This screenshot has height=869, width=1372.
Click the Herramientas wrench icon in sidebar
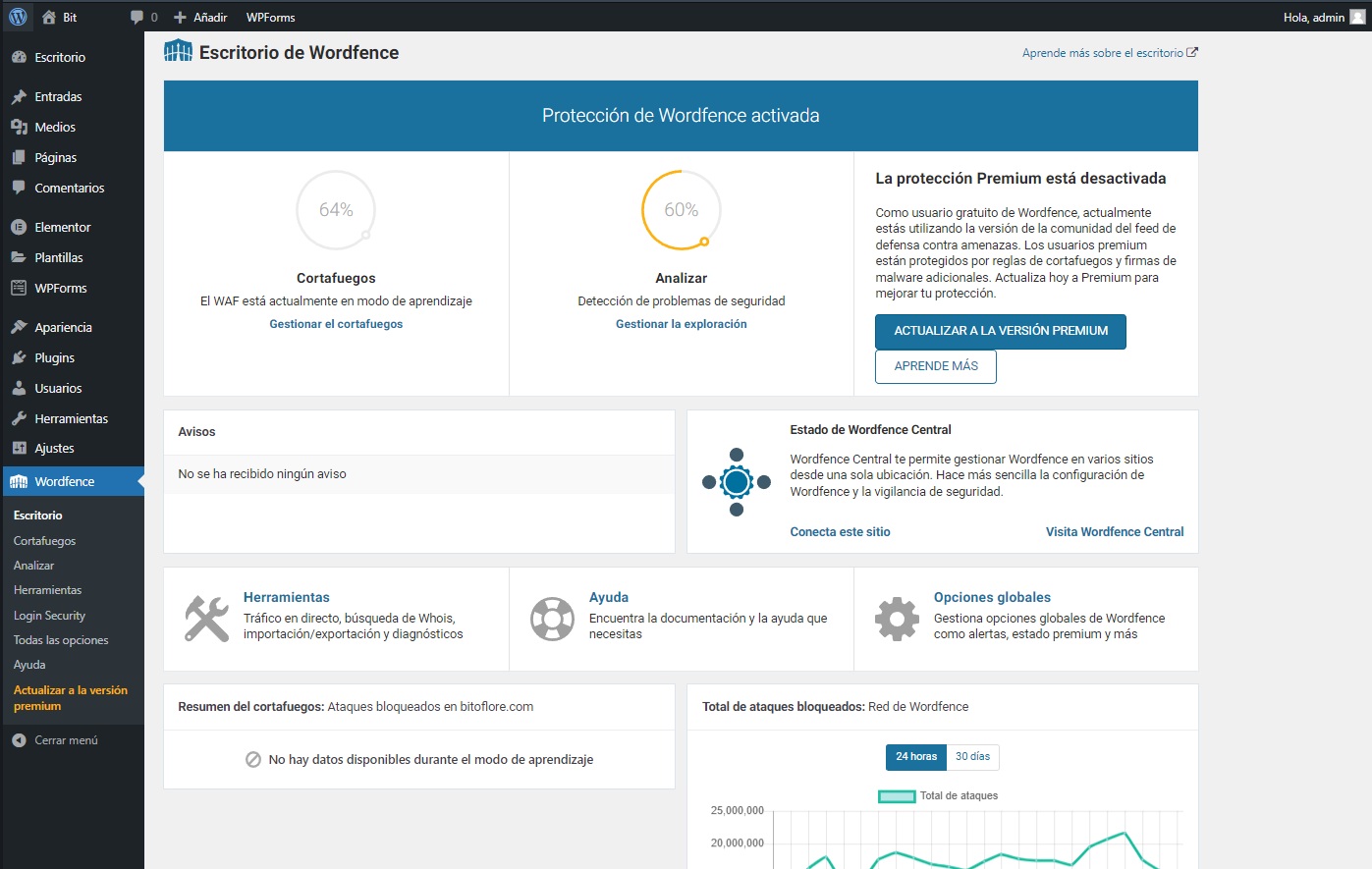click(x=19, y=418)
